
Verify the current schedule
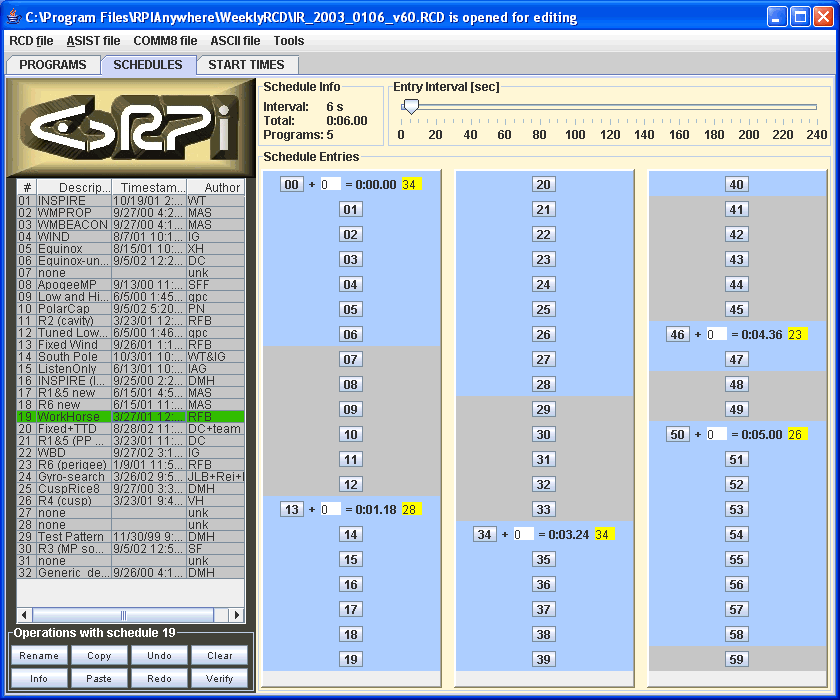coord(220,679)
